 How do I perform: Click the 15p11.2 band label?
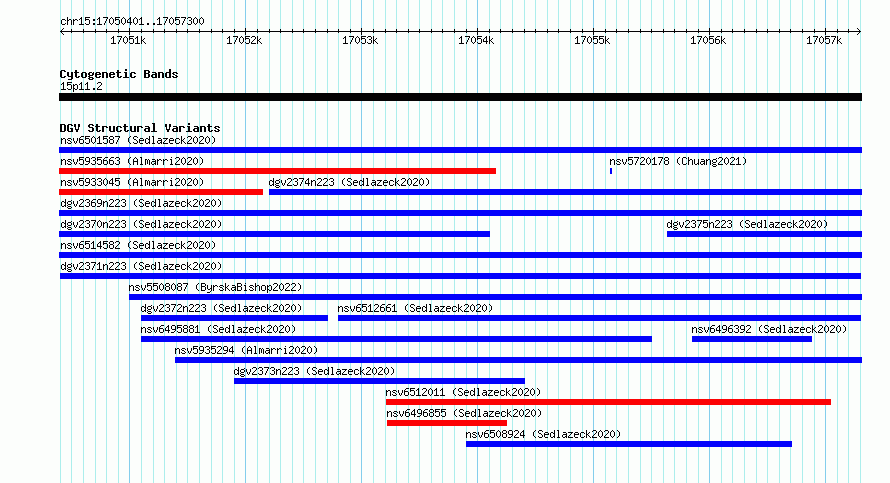click(x=81, y=86)
